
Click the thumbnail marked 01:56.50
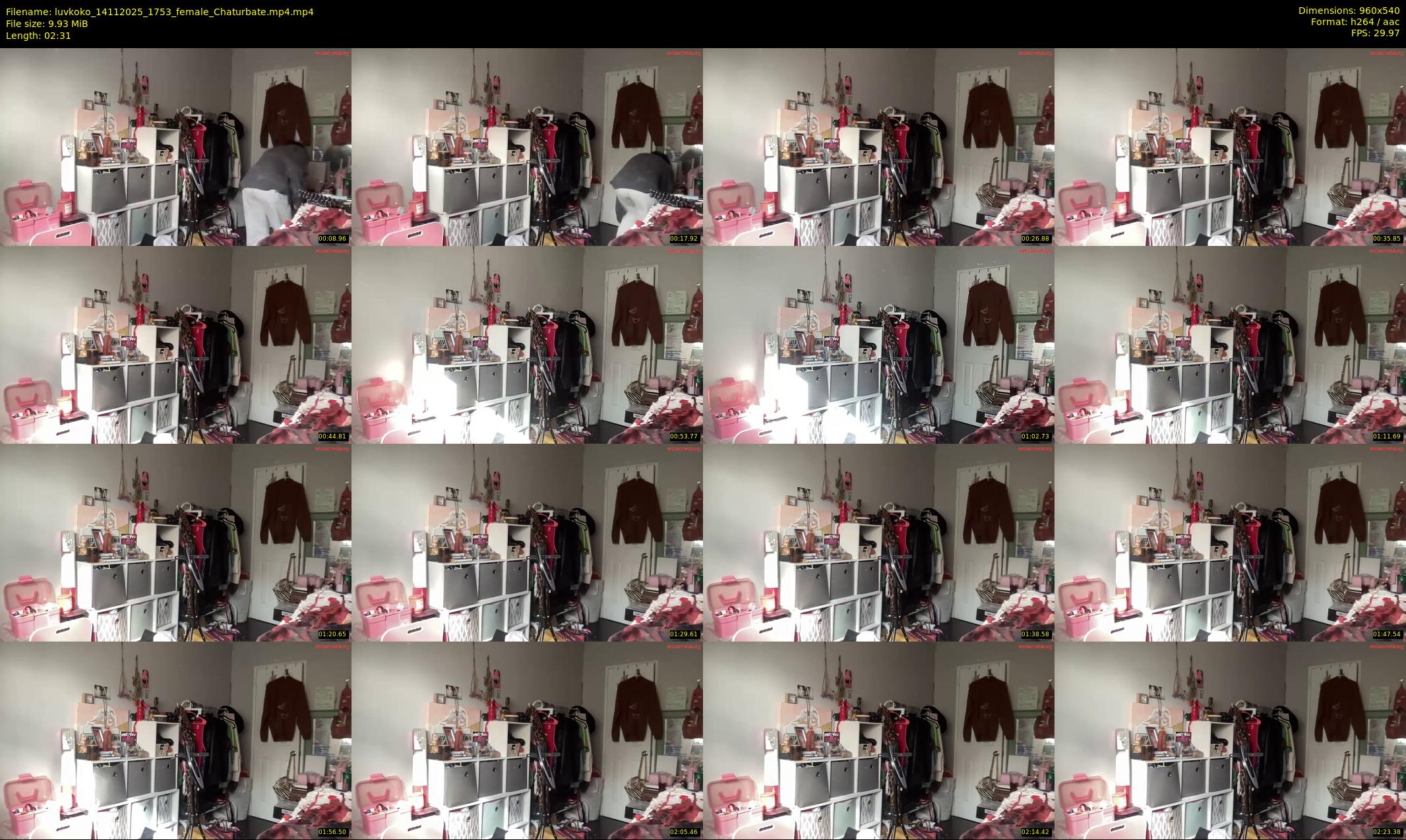tap(175, 740)
